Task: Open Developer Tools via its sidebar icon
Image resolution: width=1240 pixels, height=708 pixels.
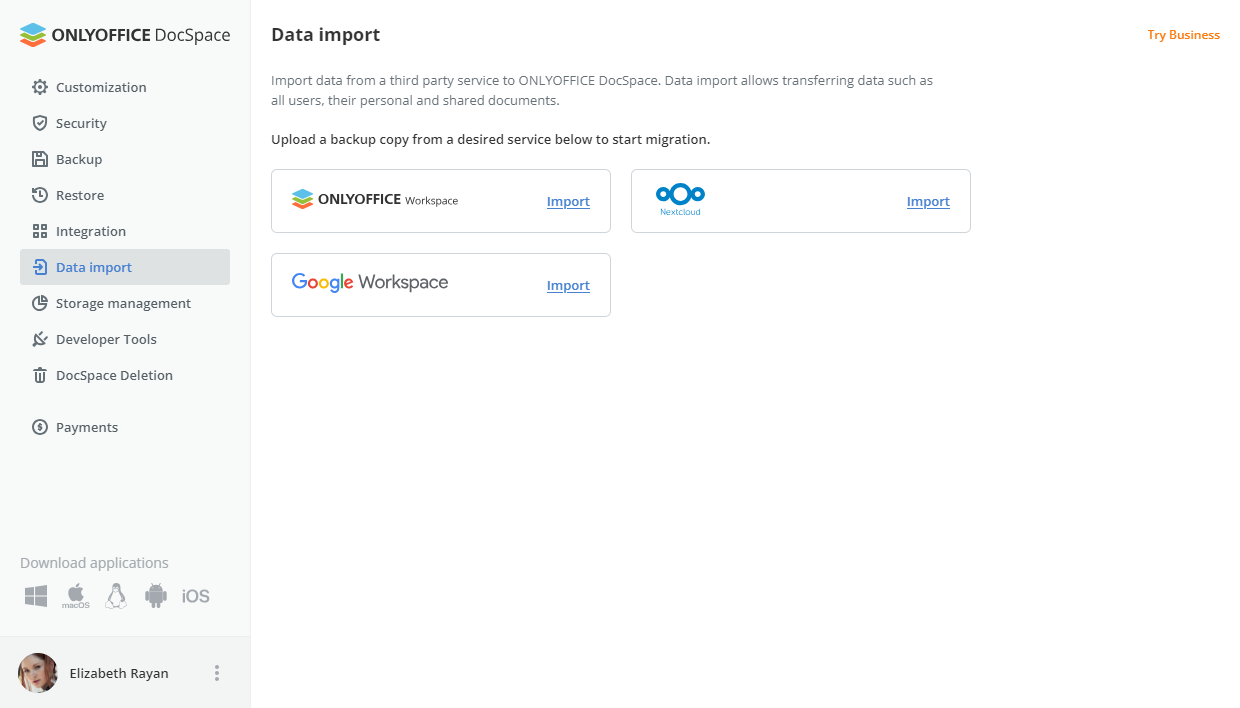Action: (x=39, y=339)
